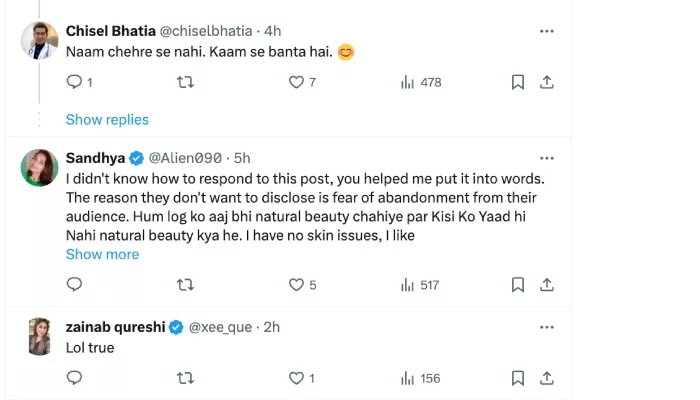
Task: Open more options on Sandhya's tweet
Action: point(546,158)
